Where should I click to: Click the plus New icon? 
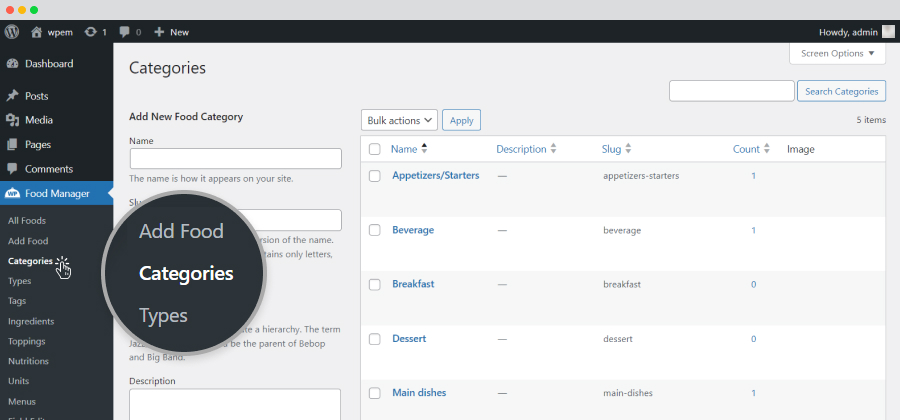160,32
